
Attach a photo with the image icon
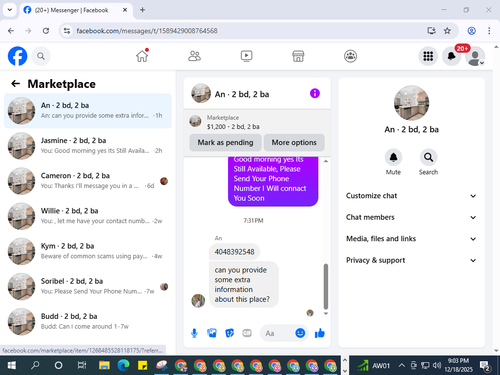[212, 333]
